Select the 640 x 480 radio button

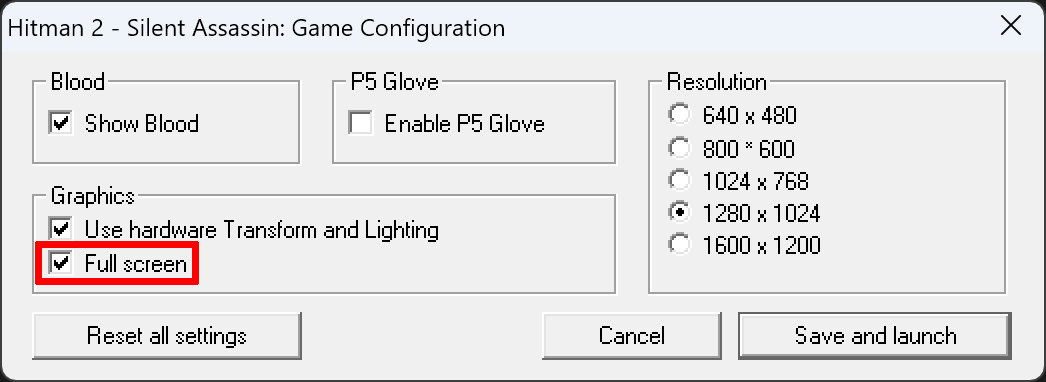tap(680, 115)
